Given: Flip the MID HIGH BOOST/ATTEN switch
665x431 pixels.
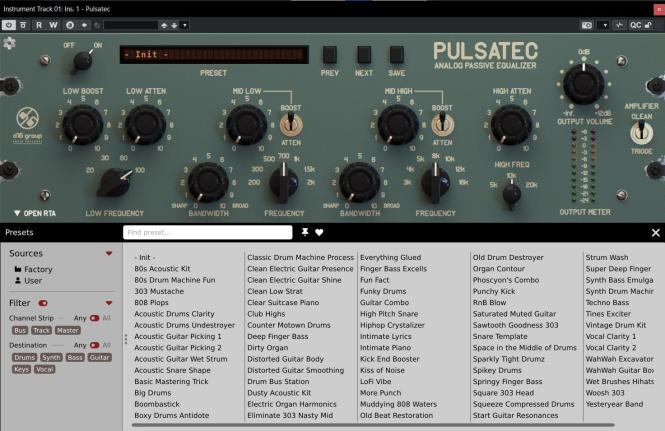Looking at the screenshot, I should click(x=442, y=124).
